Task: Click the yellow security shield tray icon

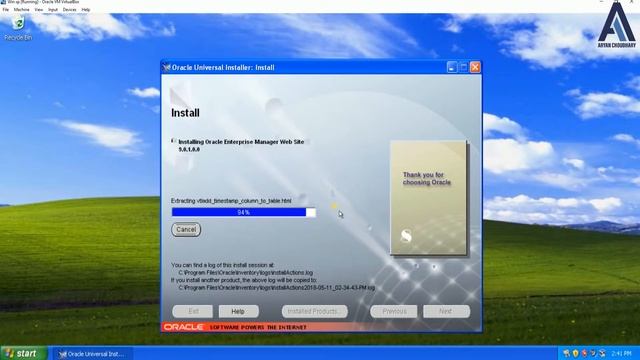Action: pyautogui.click(x=575, y=353)
